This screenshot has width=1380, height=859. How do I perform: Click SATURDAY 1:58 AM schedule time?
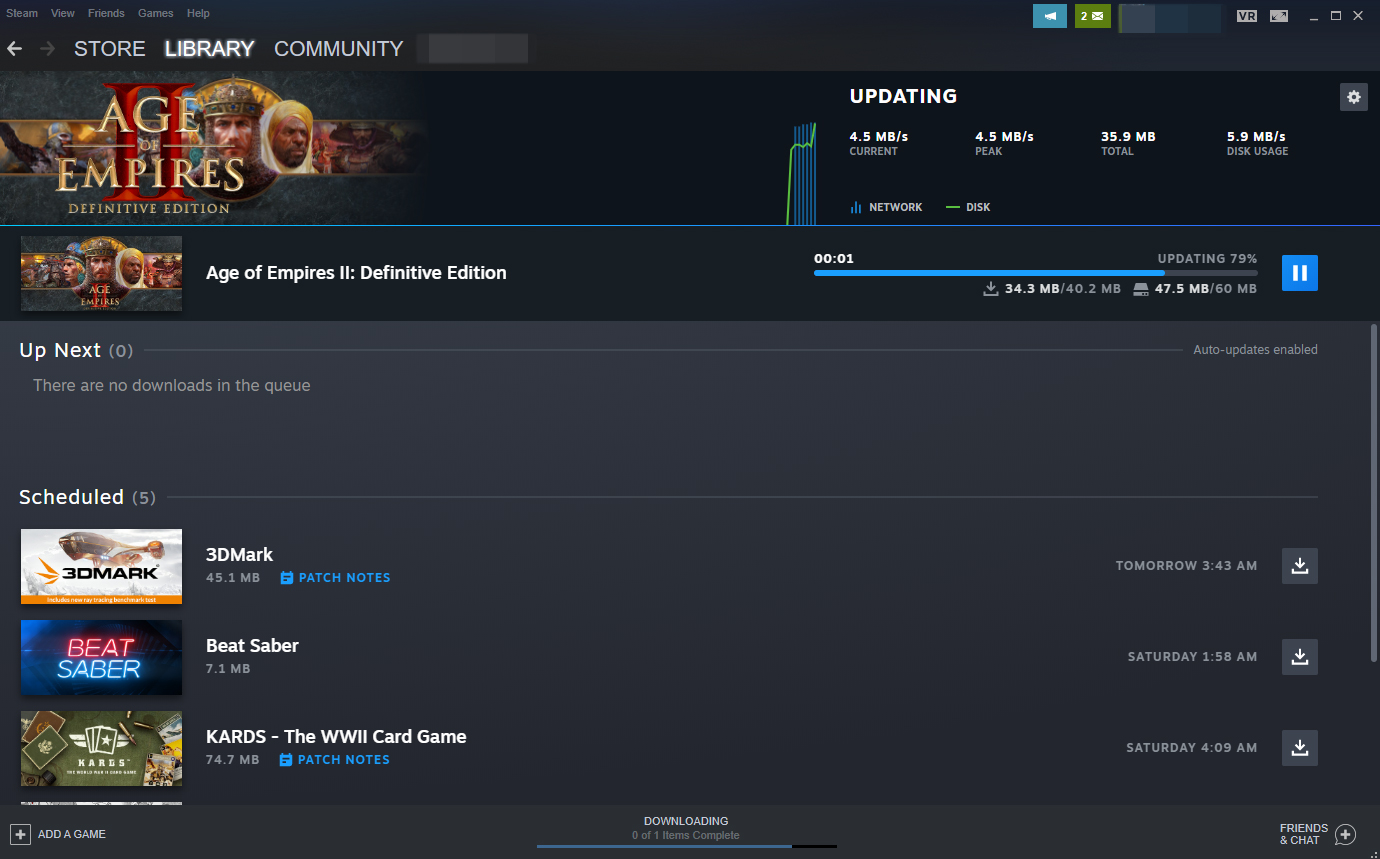(1192, 657)
